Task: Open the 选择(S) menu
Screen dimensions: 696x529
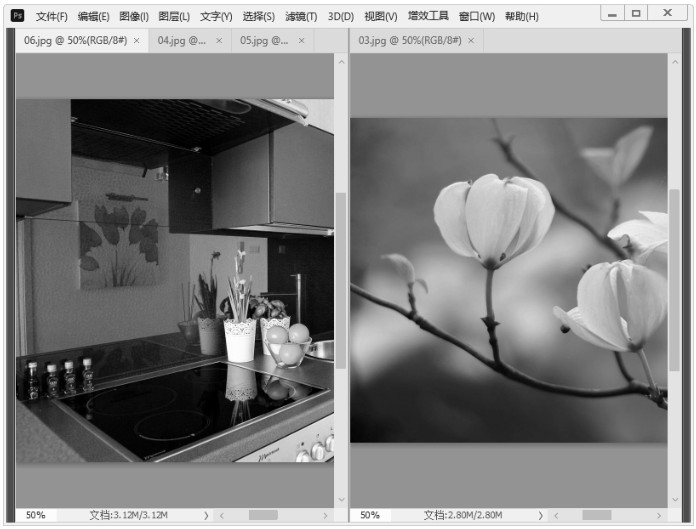Action: pyautogui.click(x=258, y=17)
